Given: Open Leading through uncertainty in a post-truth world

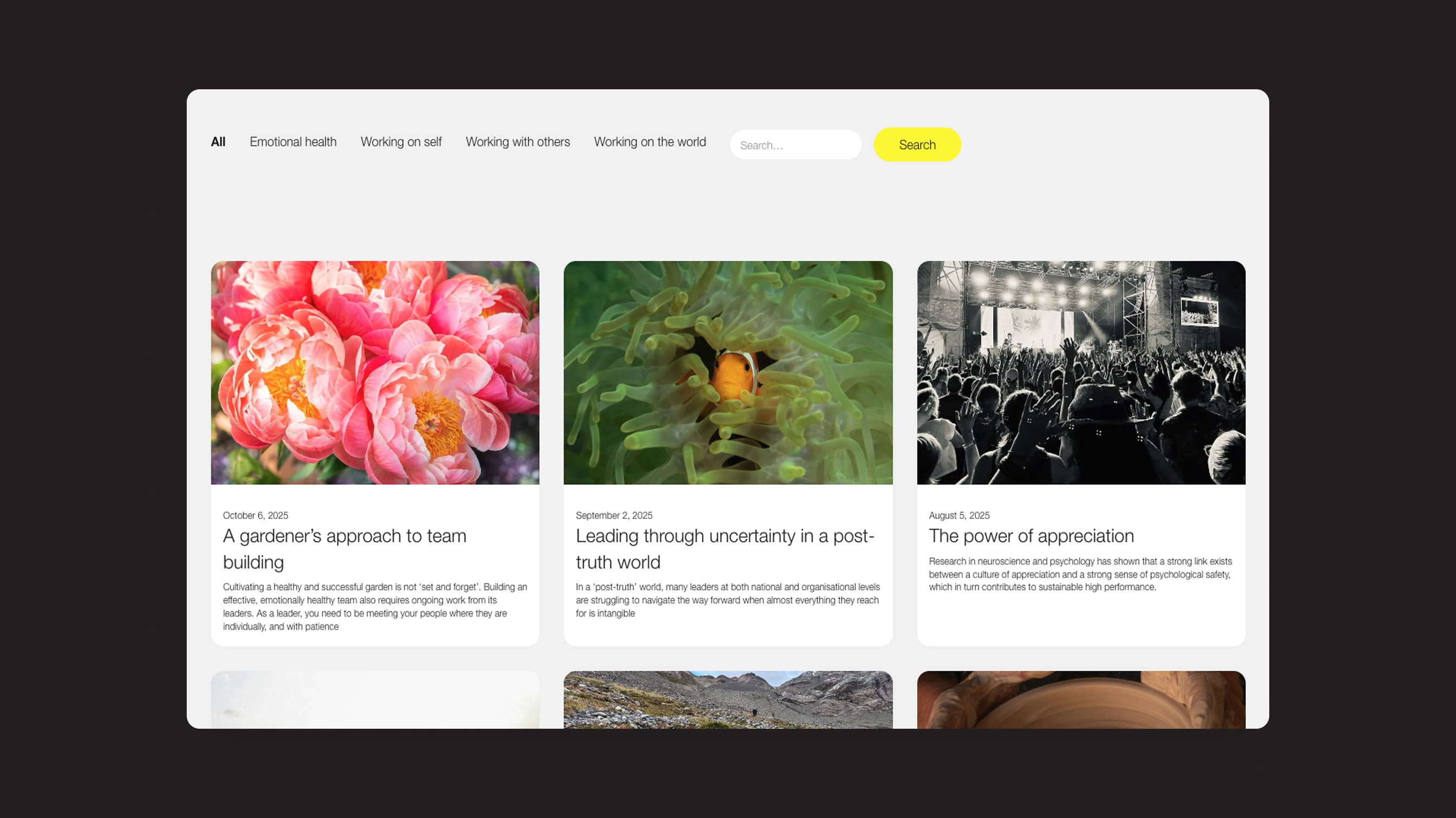Looking at the screenshot, I should coord(725,549).
